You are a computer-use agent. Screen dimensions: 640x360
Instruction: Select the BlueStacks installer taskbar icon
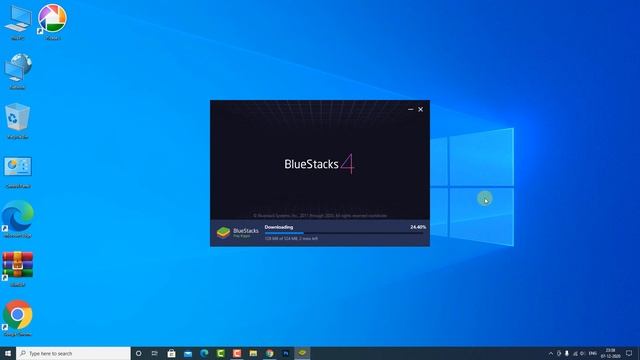tap(302, 353)
